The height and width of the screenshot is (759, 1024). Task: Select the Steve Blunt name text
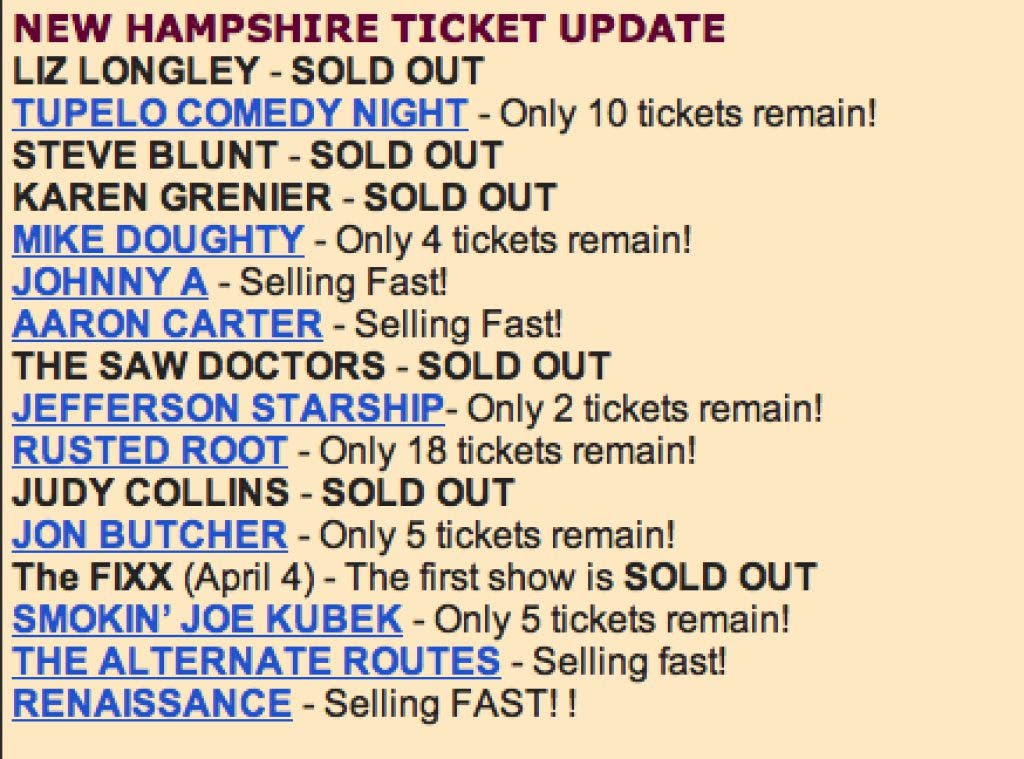[145, 156]
